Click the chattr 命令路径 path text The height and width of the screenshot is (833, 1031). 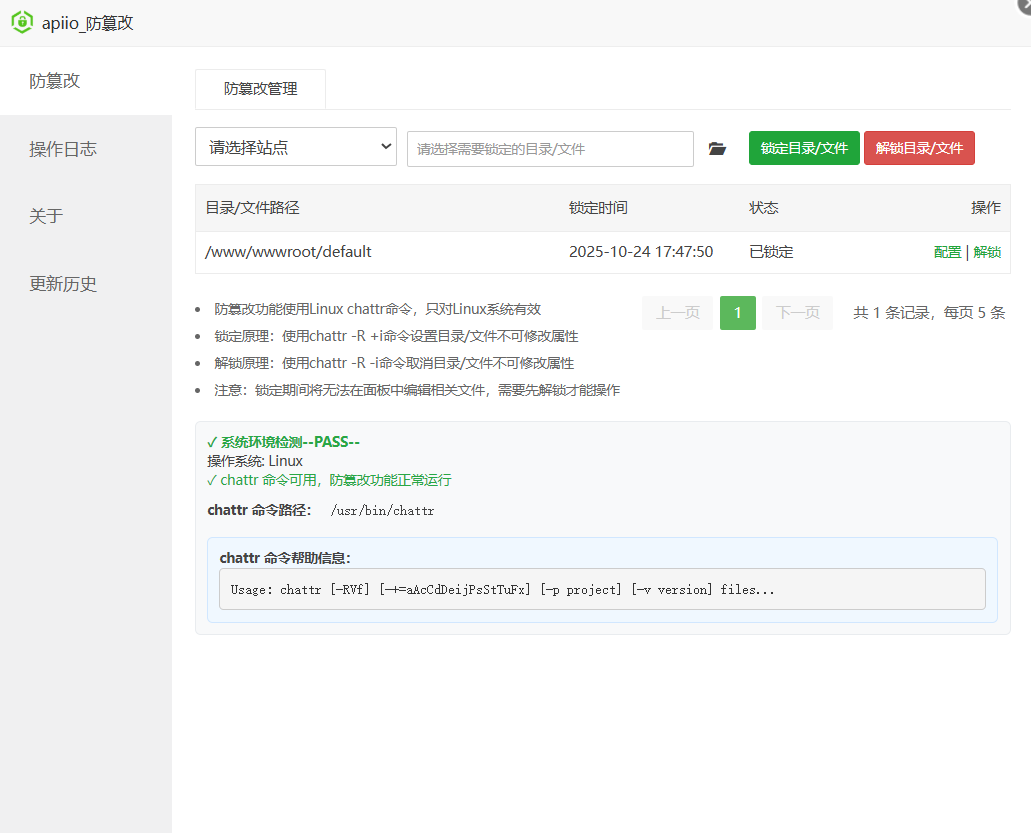pyautogui.click(x=384, y=510)
